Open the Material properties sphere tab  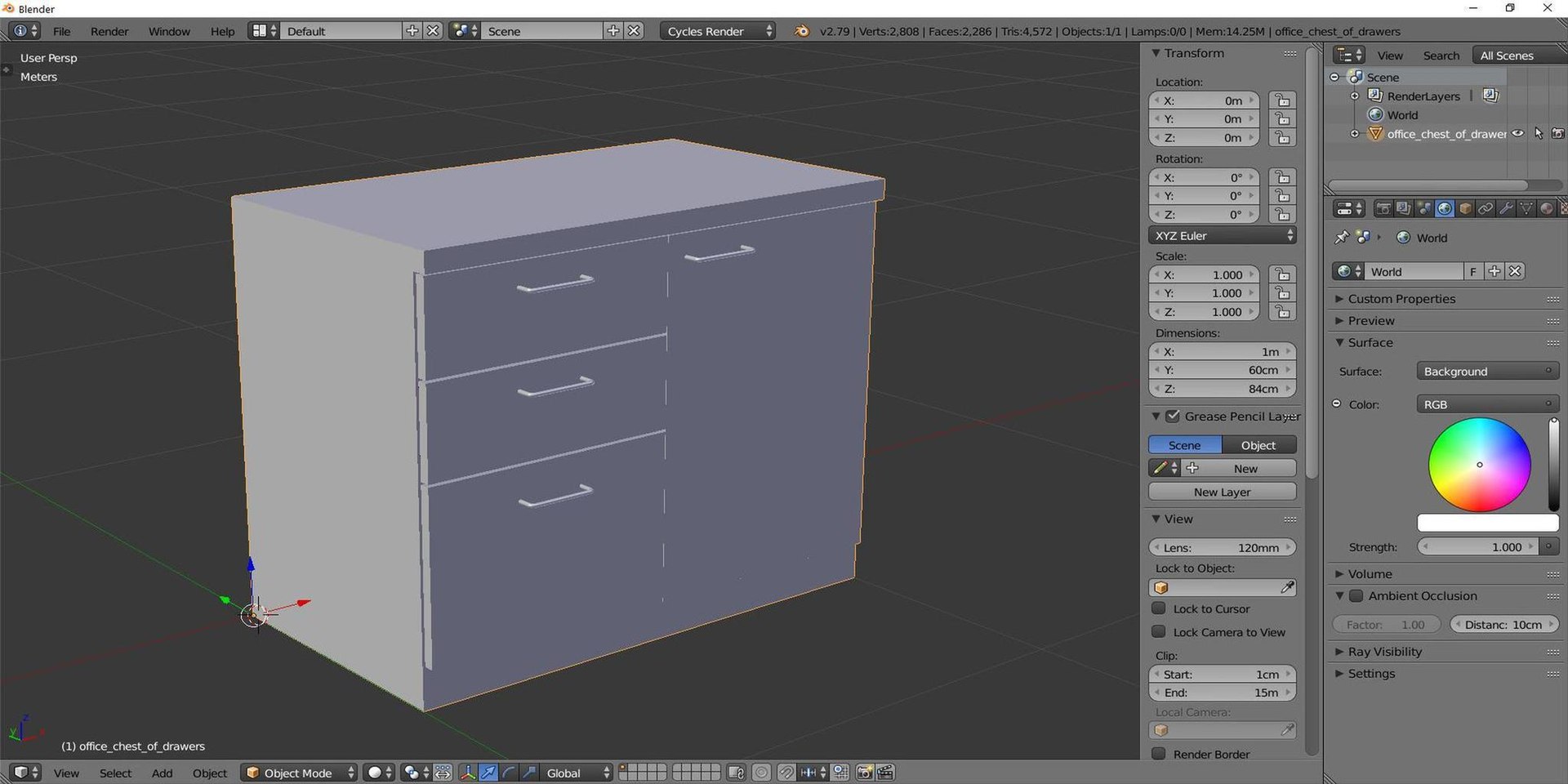pos(1546,209)
